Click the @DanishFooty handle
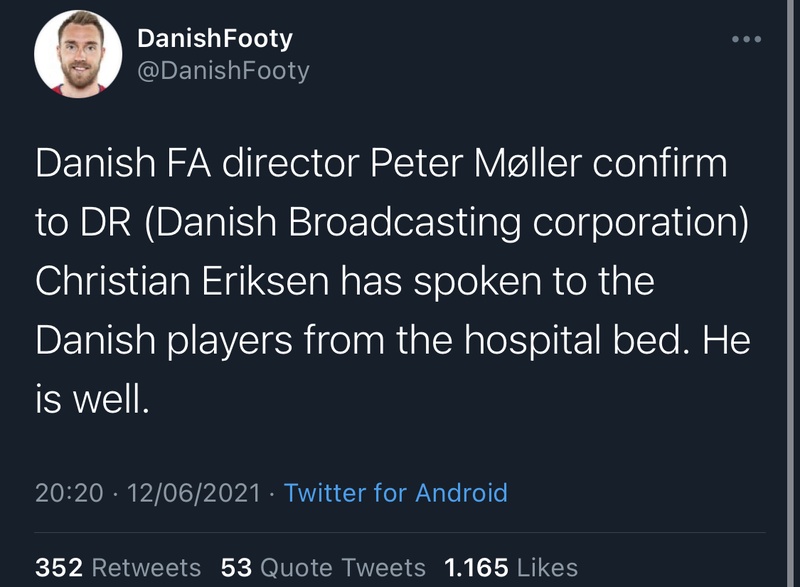The height and width of the screenshot is (587, 800). (222, 70)
